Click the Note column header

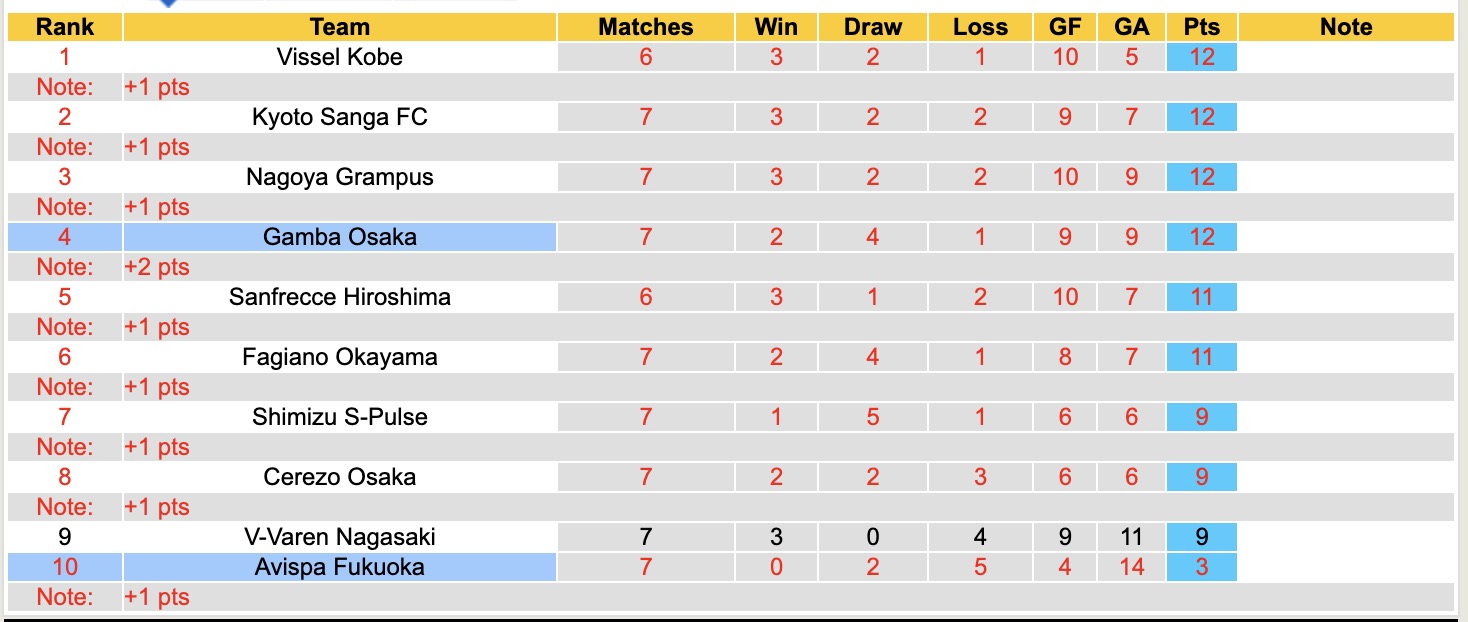pos(1346,27)
